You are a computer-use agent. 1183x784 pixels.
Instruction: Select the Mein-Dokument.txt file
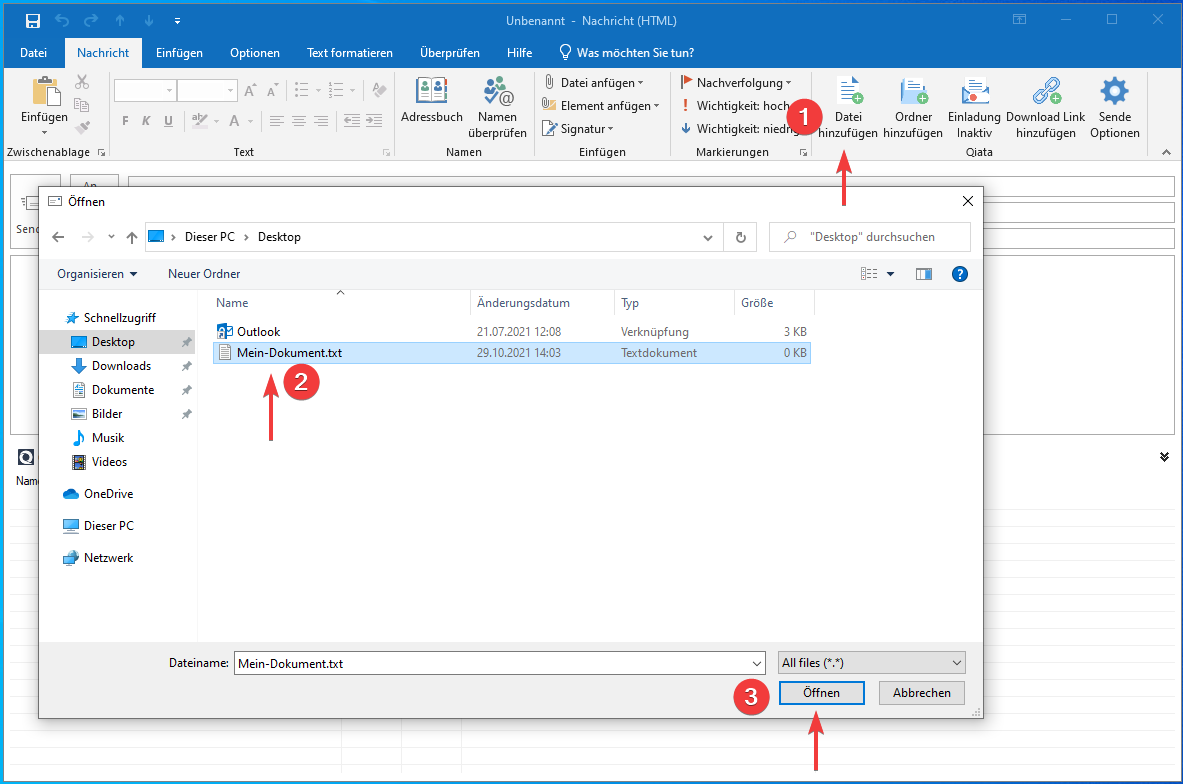289,353
